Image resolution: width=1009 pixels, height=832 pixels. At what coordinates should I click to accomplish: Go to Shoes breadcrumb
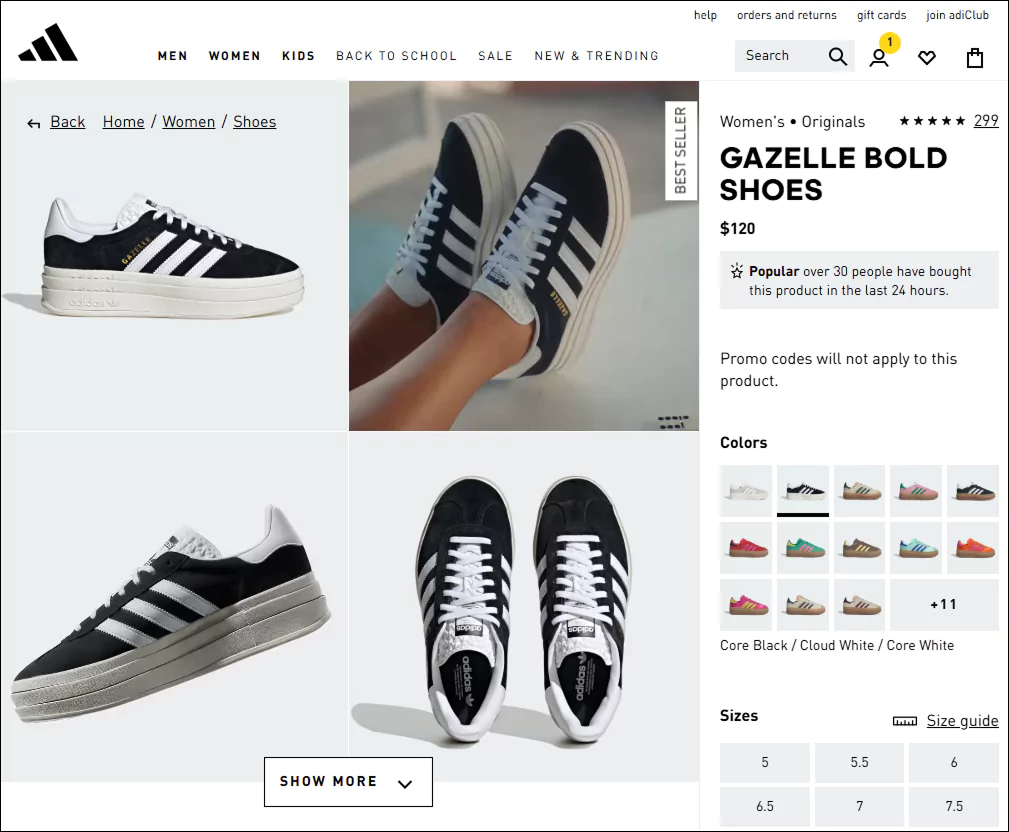(x=255, y=122)
